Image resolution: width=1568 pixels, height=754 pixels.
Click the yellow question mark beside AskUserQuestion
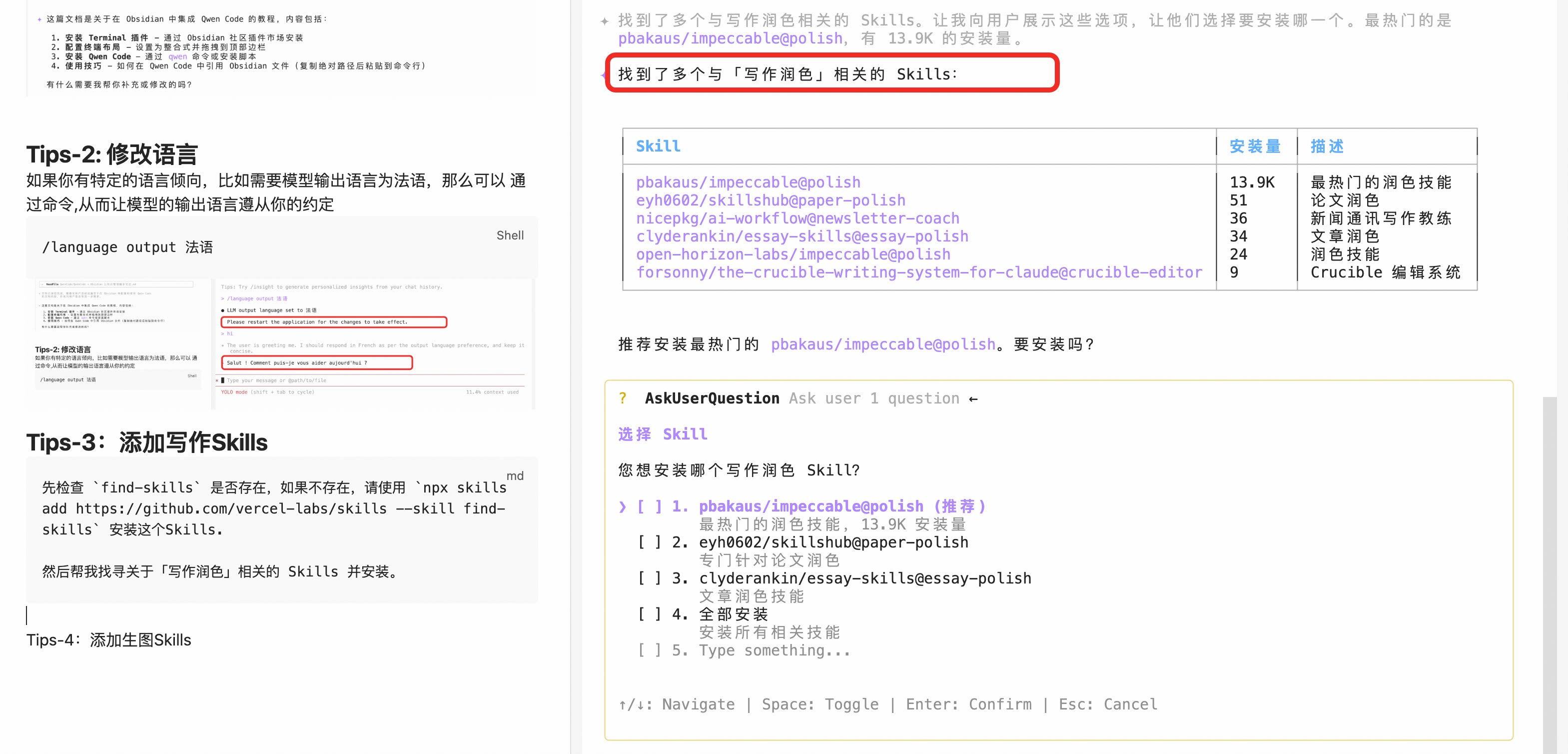[622, 398]
